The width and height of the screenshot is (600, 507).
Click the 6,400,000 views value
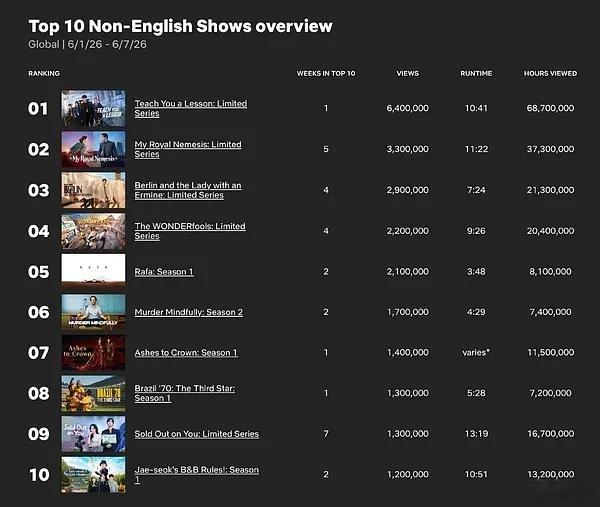pyautogui.click(x=408, y=108)
